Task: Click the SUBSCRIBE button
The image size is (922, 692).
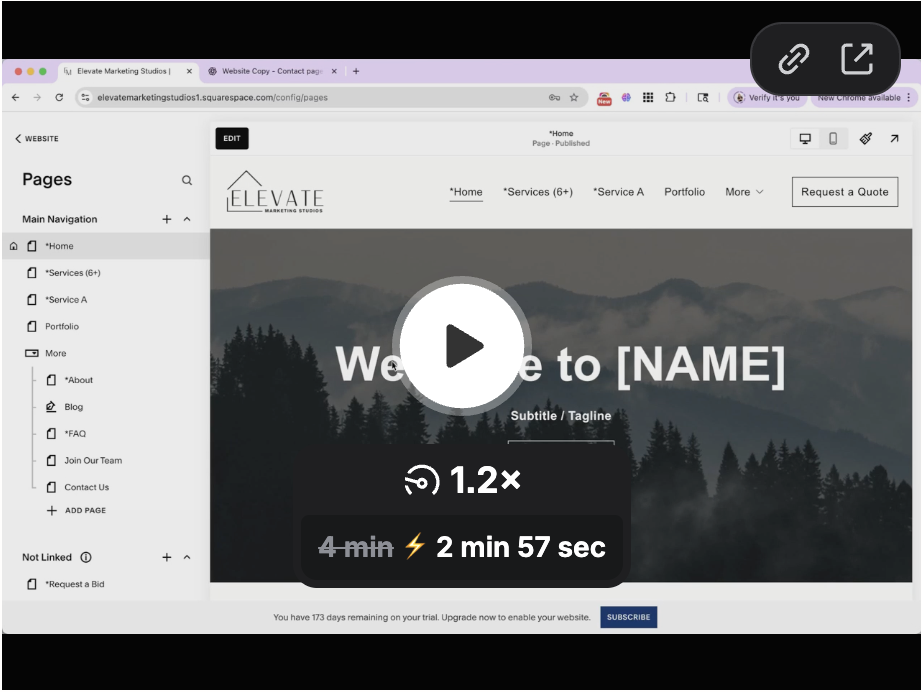Action: (629, 617)
